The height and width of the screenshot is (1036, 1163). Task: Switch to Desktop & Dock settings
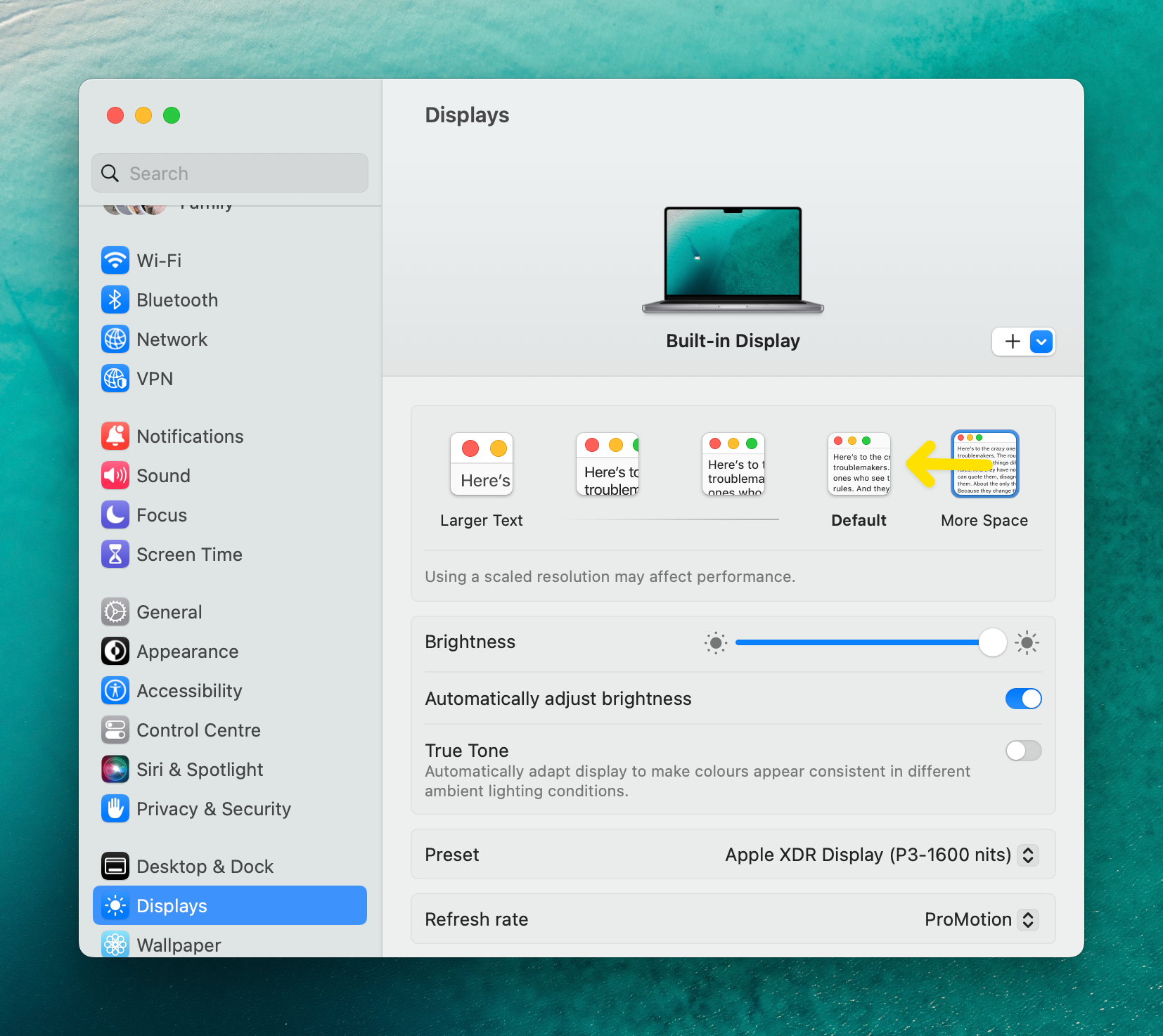click(205, 866)
